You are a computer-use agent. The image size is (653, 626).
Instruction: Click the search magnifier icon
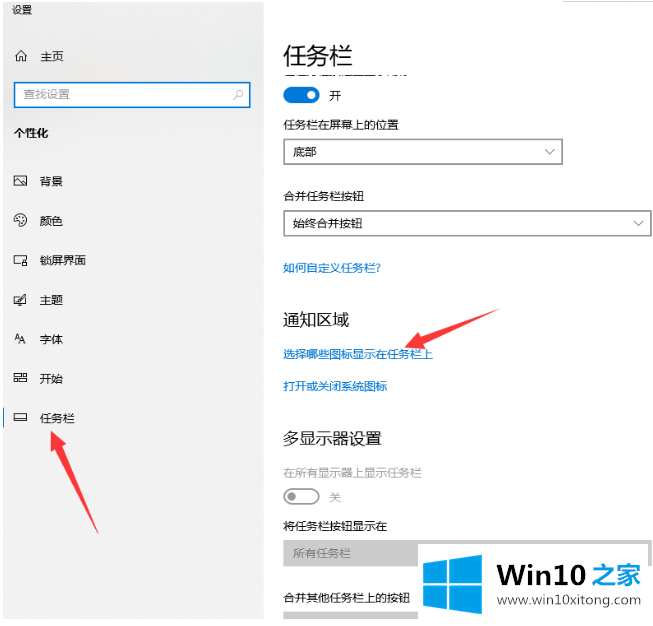238,95
